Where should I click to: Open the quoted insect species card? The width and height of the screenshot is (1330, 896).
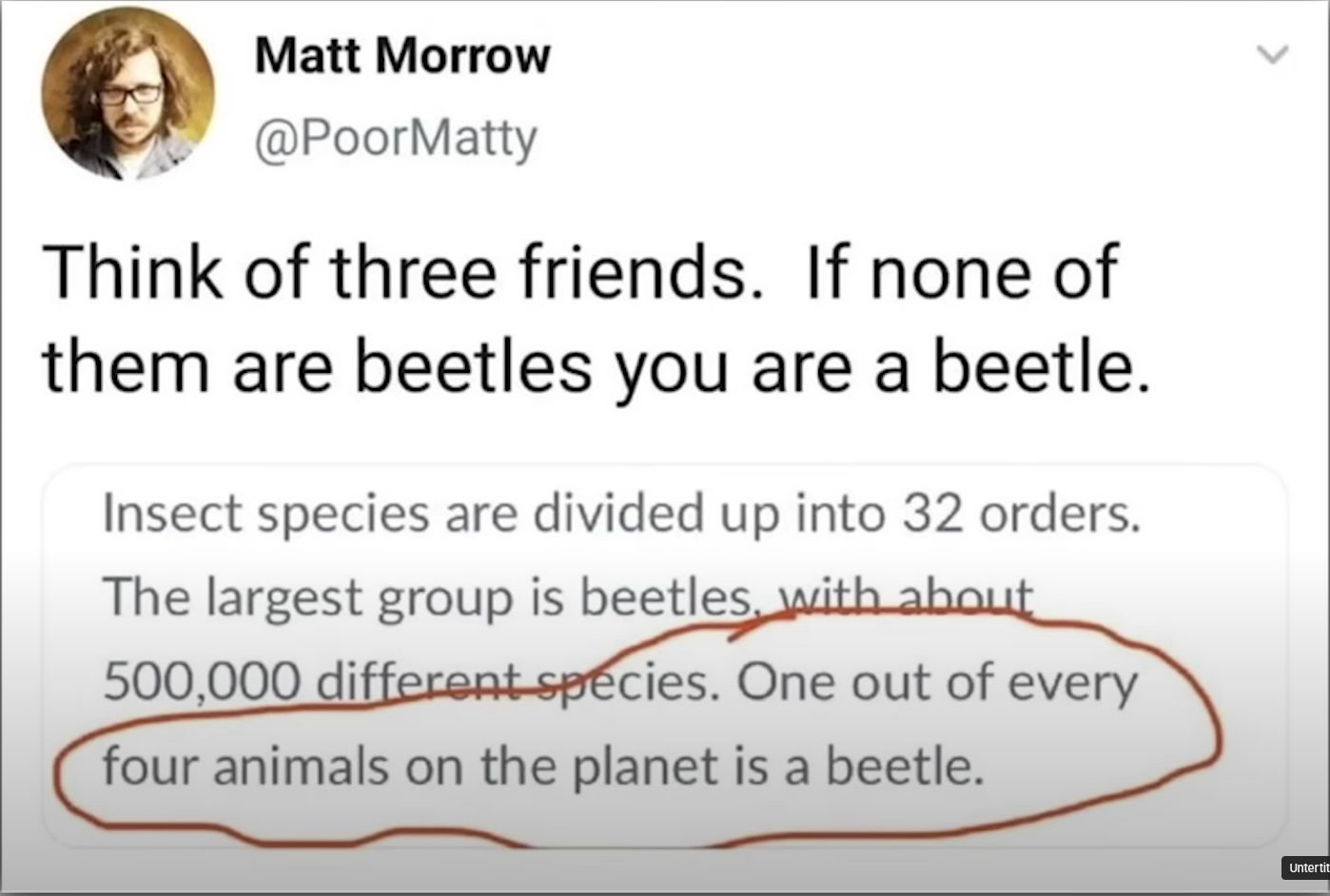[x=664, y=655]
